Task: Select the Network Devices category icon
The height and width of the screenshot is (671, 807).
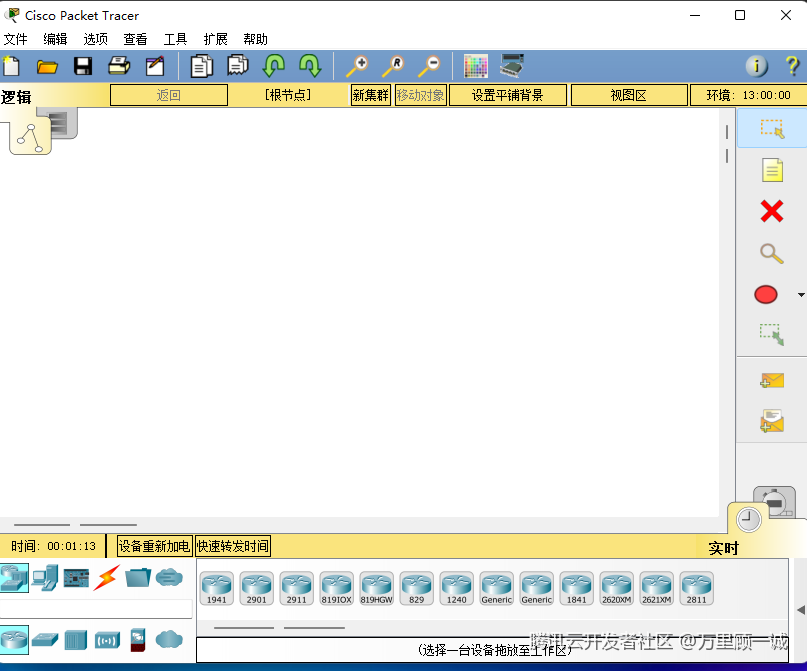Action: point(14,578)
